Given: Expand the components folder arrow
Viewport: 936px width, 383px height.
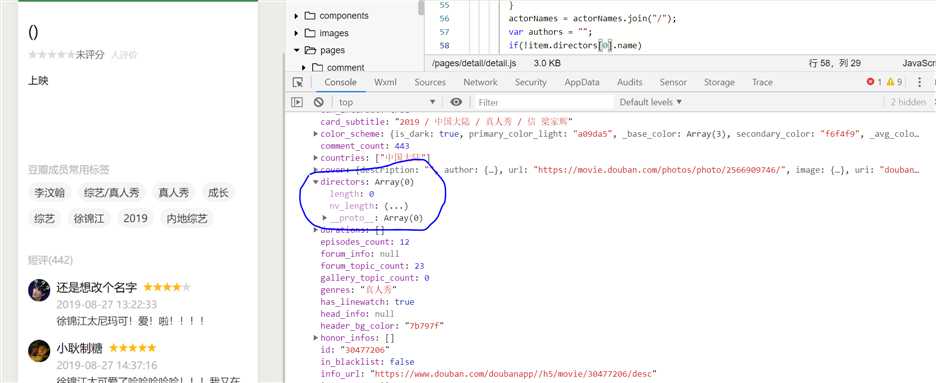Looking at the screenshot, I should click(296, 16).
